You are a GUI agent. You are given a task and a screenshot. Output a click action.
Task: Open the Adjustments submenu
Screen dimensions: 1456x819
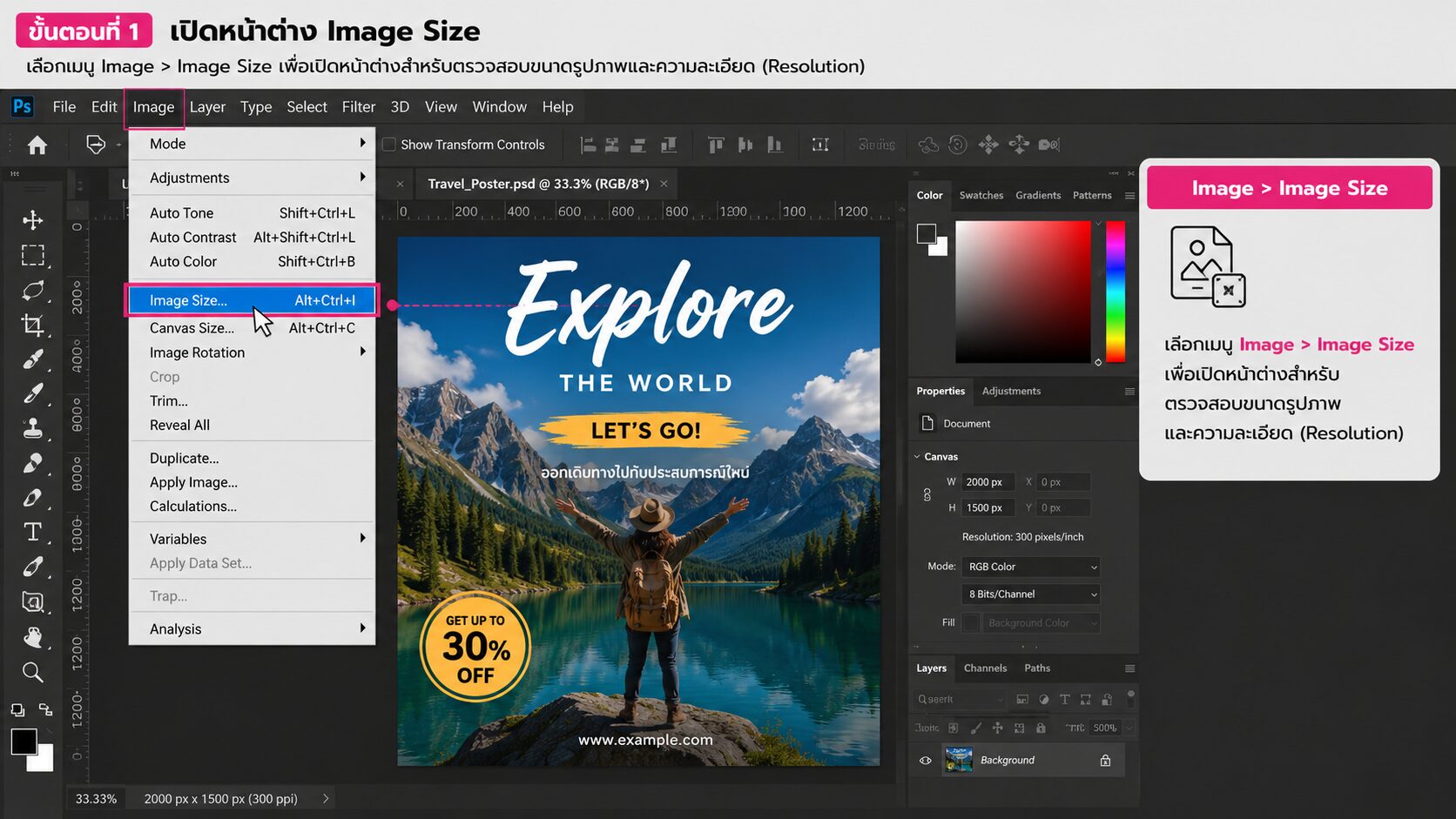pyautogui.click(x=253, y=178)
